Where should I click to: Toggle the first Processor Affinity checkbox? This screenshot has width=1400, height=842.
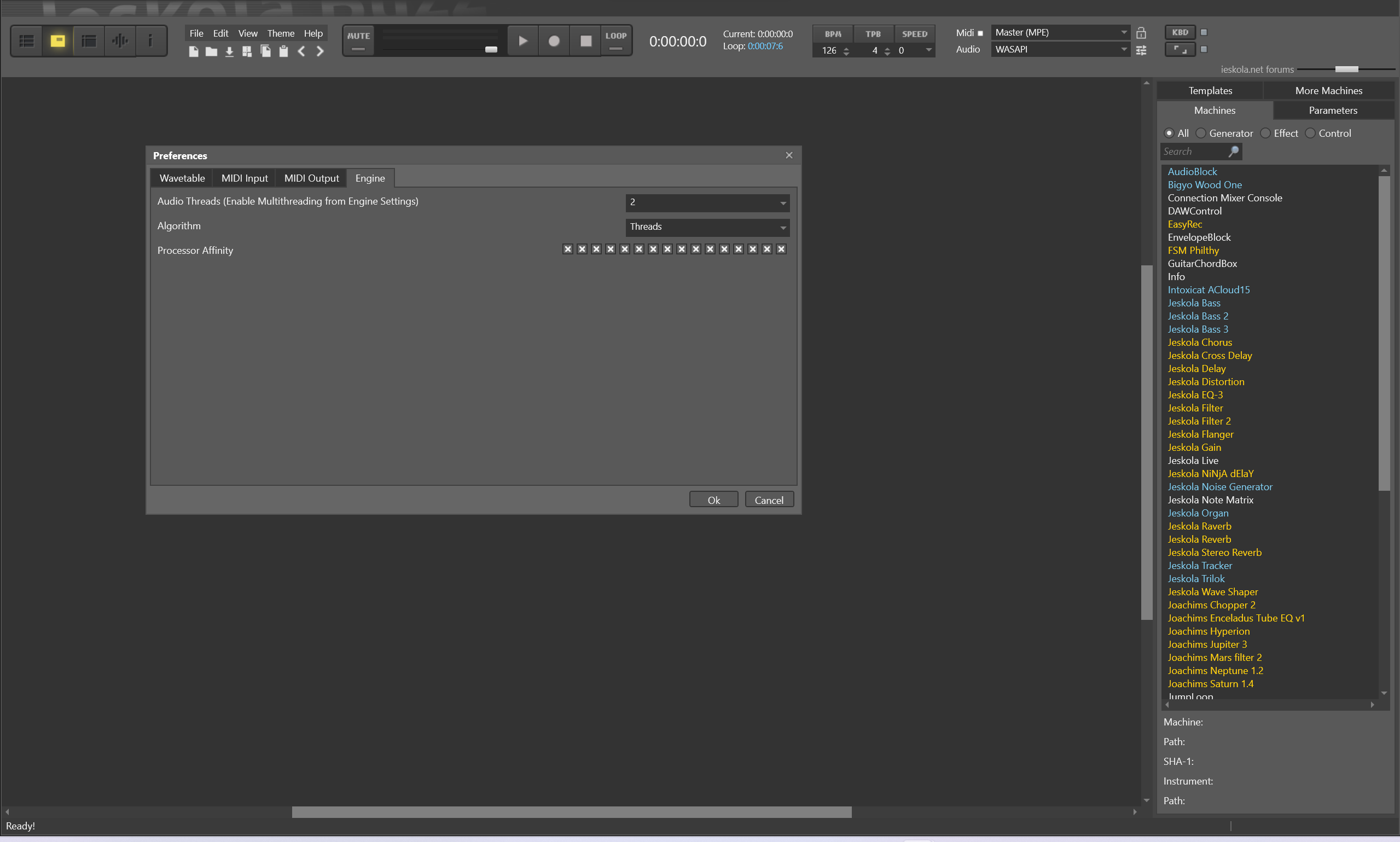pyautogui.click(x=568, y=249)
